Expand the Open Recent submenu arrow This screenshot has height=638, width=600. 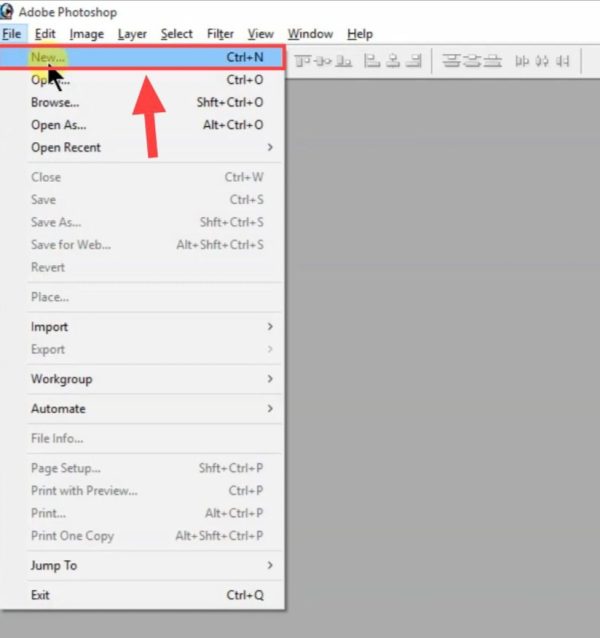click(x=270, y=147)
